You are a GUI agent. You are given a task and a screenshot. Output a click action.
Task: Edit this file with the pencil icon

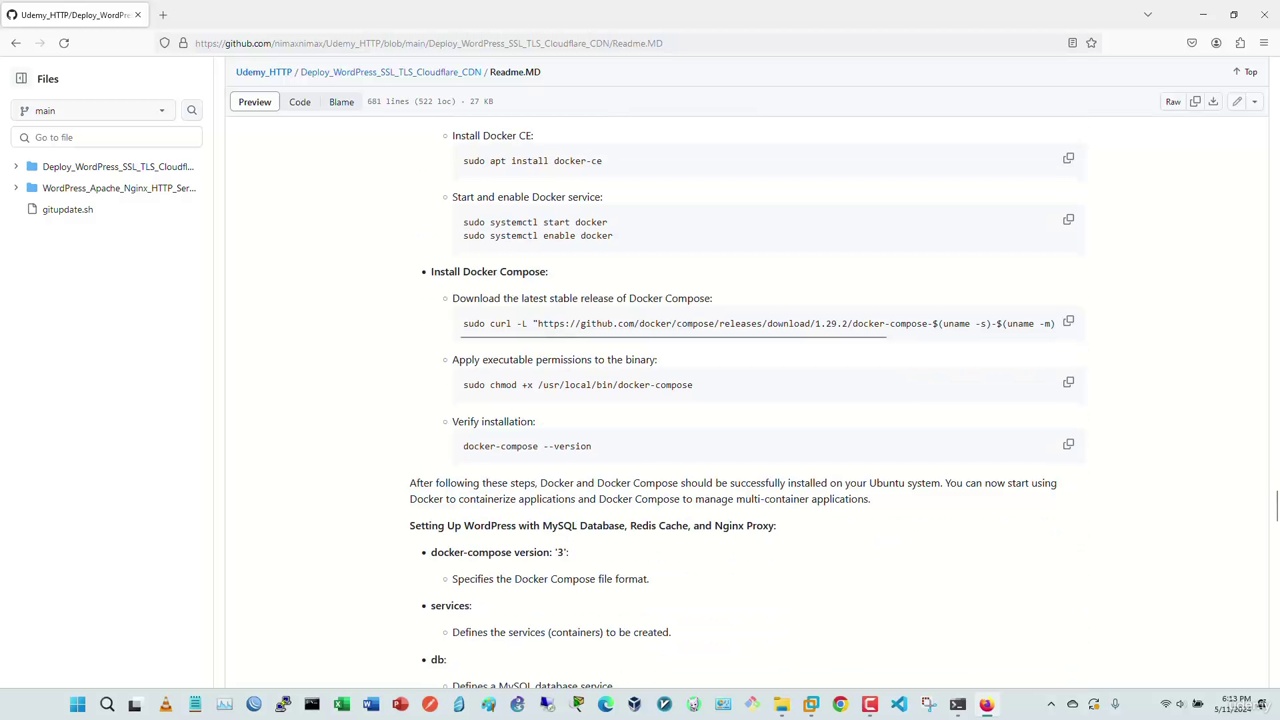1237,101
